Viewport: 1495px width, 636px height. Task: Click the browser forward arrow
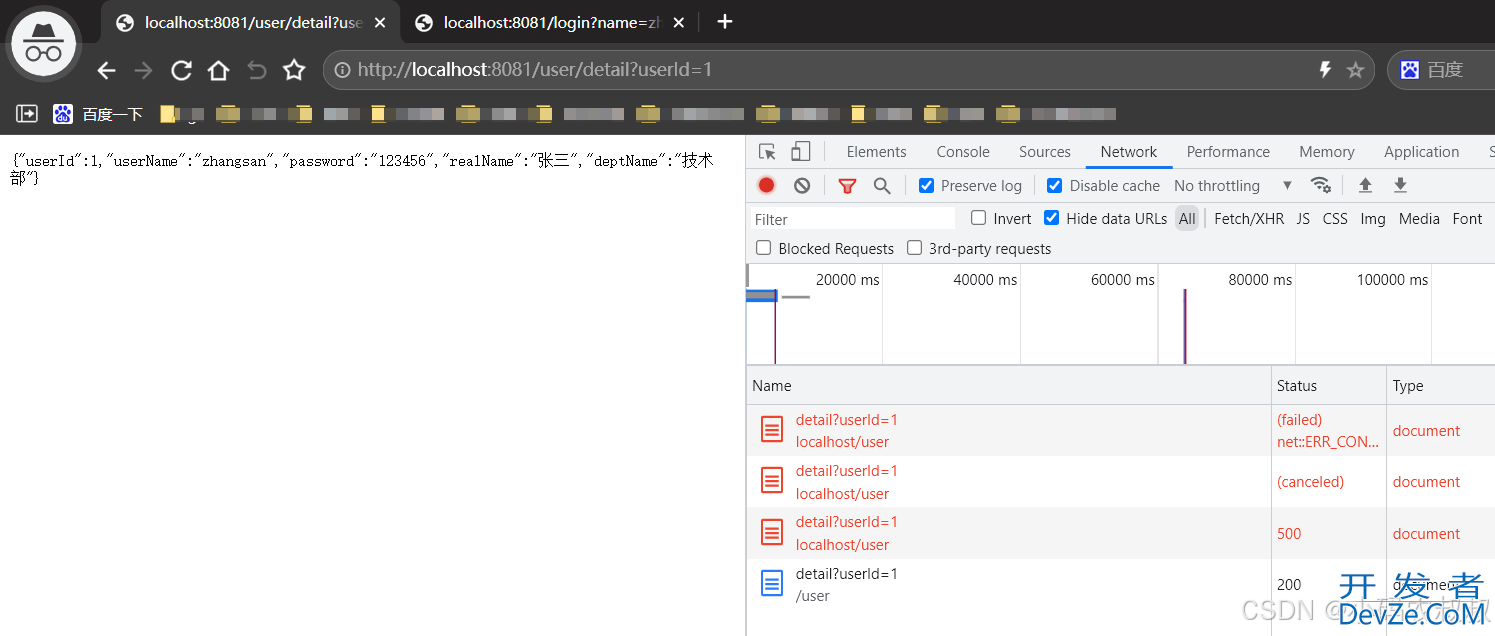(143, 70)
